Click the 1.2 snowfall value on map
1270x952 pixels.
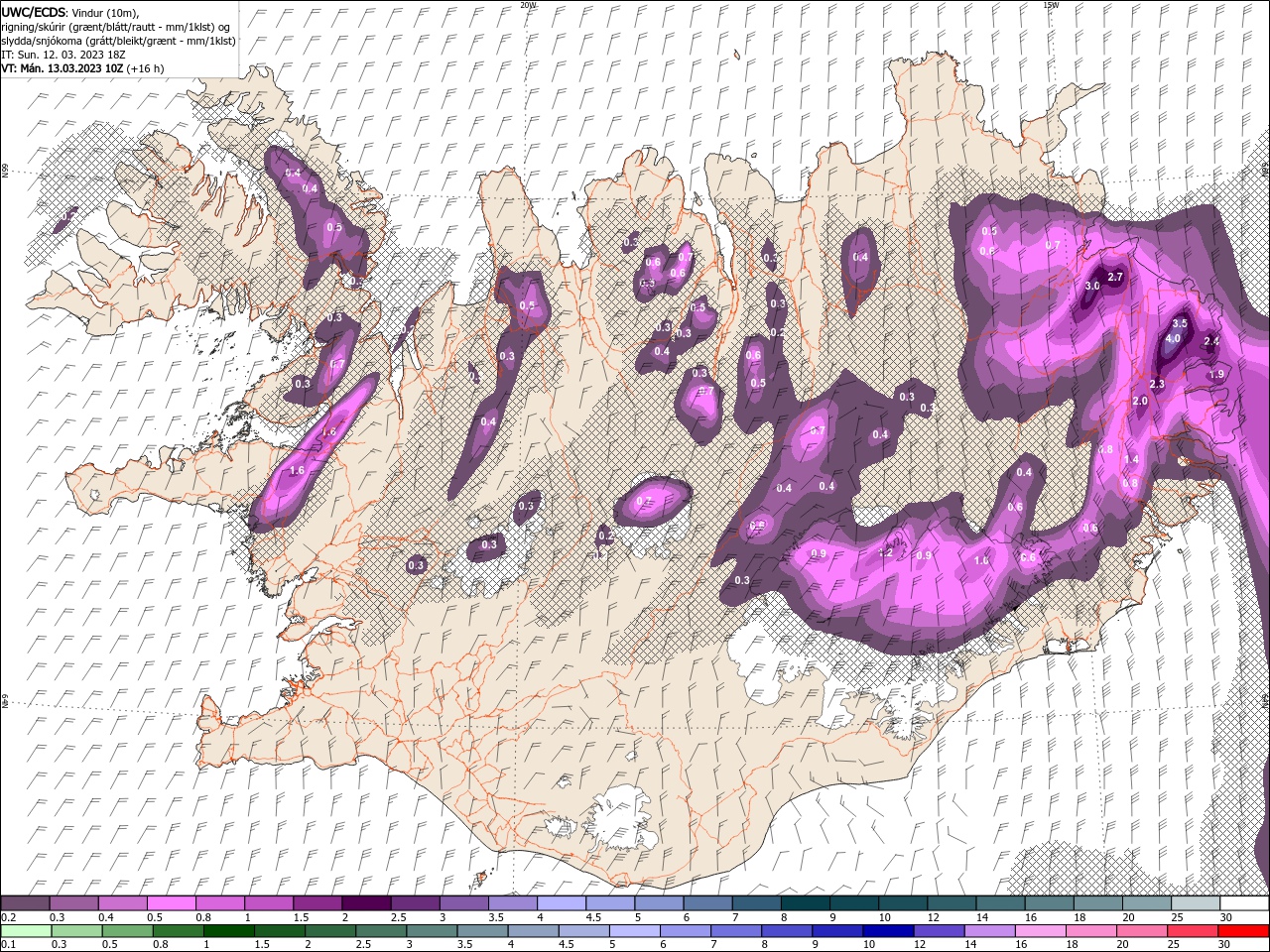[887, 552]
